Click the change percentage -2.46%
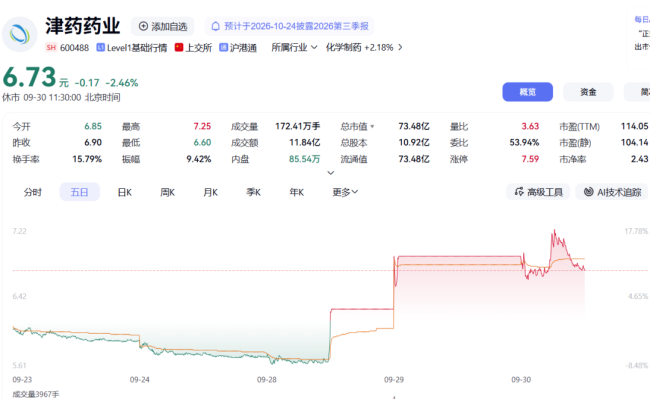The image size is (650, 399). (121, 83)
